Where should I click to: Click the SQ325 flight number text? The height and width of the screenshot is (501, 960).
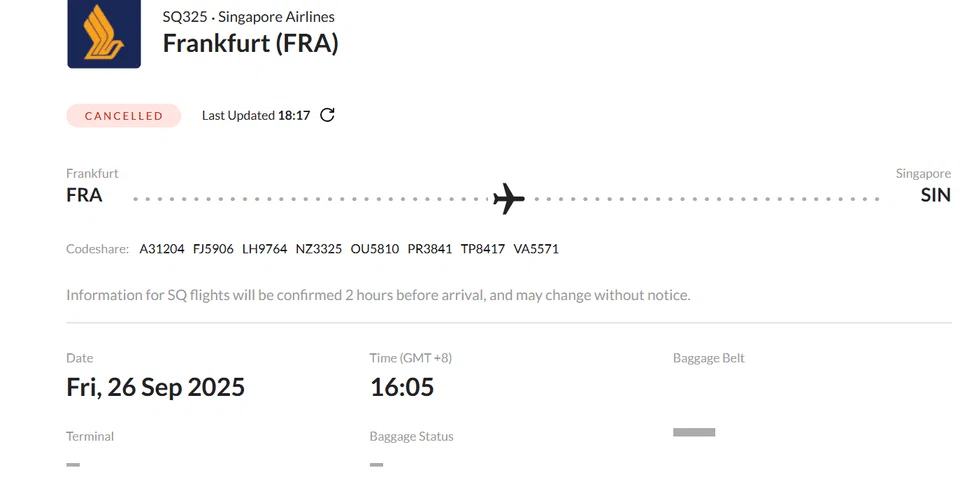point(185,17)
